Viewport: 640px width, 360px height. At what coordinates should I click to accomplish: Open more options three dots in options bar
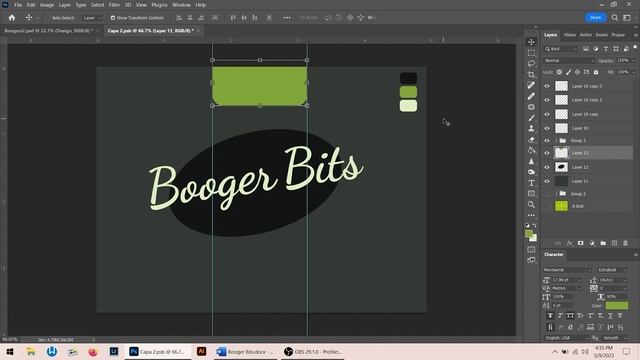[x=287, y=18]
